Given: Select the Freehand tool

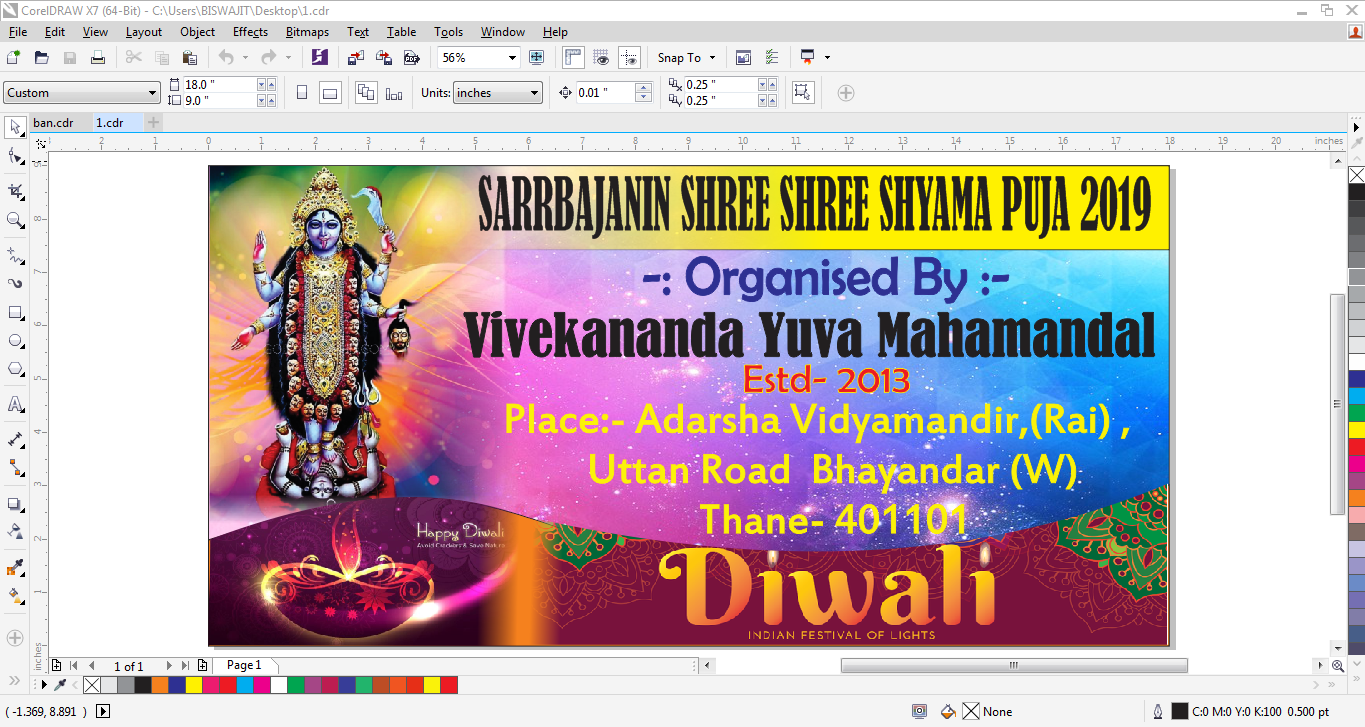Looking at the screenshot, I should 15,255.
